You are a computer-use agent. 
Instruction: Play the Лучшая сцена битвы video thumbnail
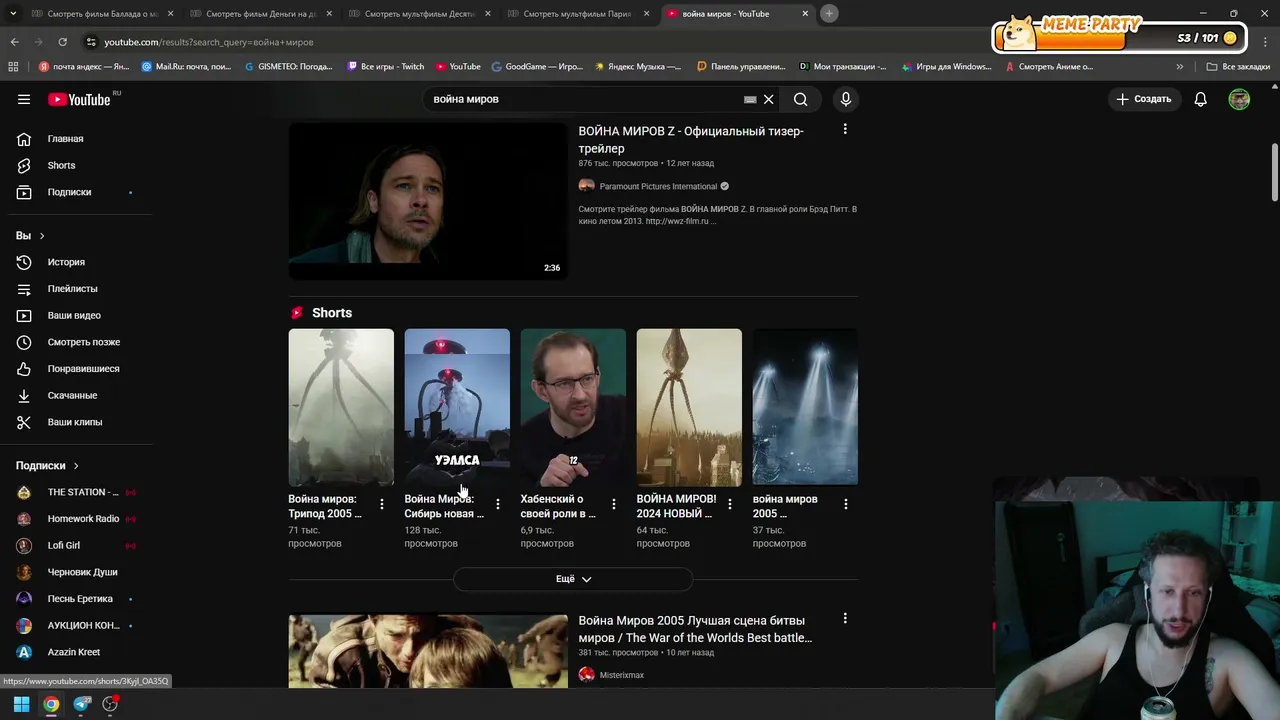[x=428, y=651]
